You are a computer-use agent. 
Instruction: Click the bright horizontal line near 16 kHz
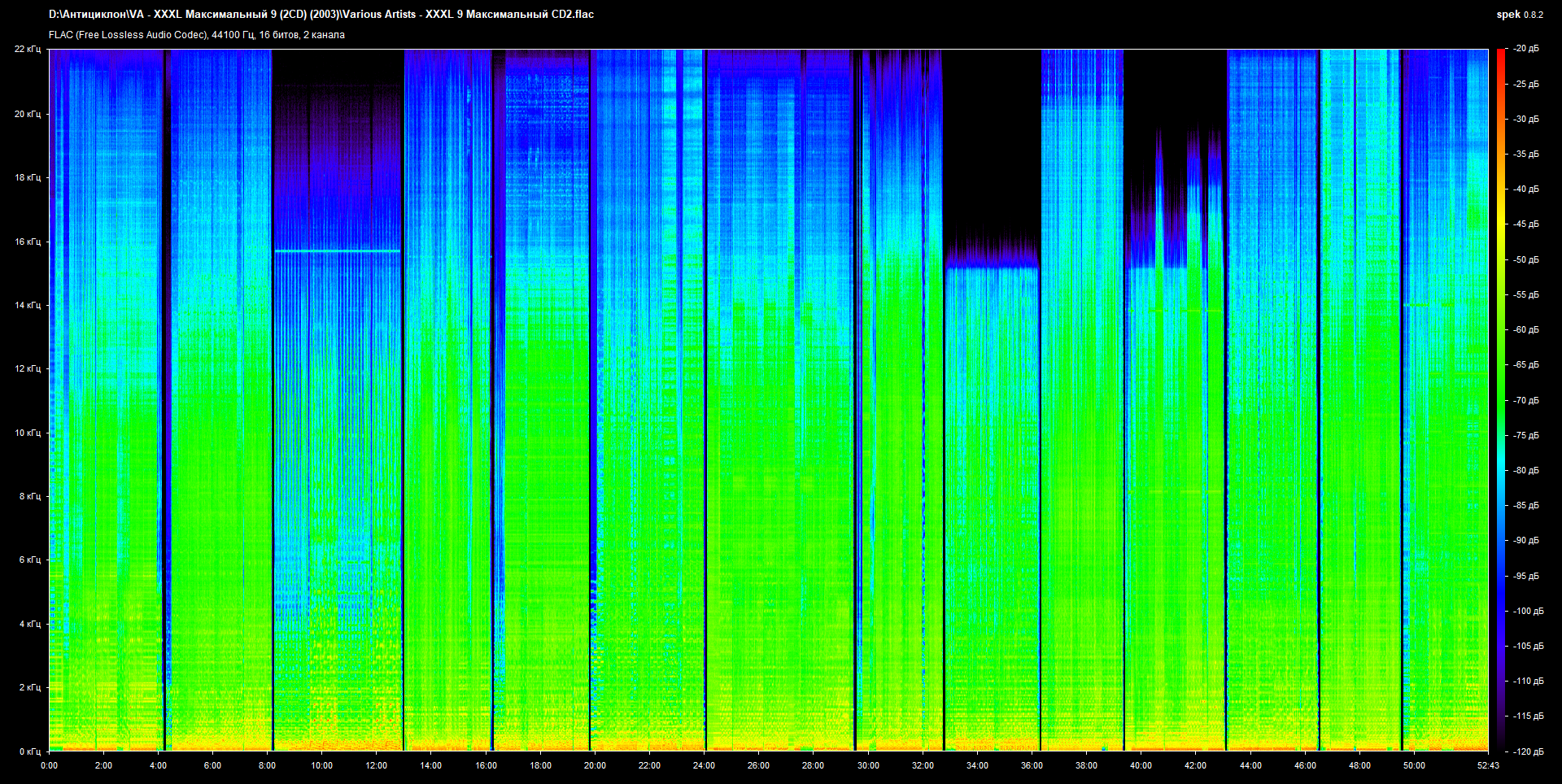338,251
